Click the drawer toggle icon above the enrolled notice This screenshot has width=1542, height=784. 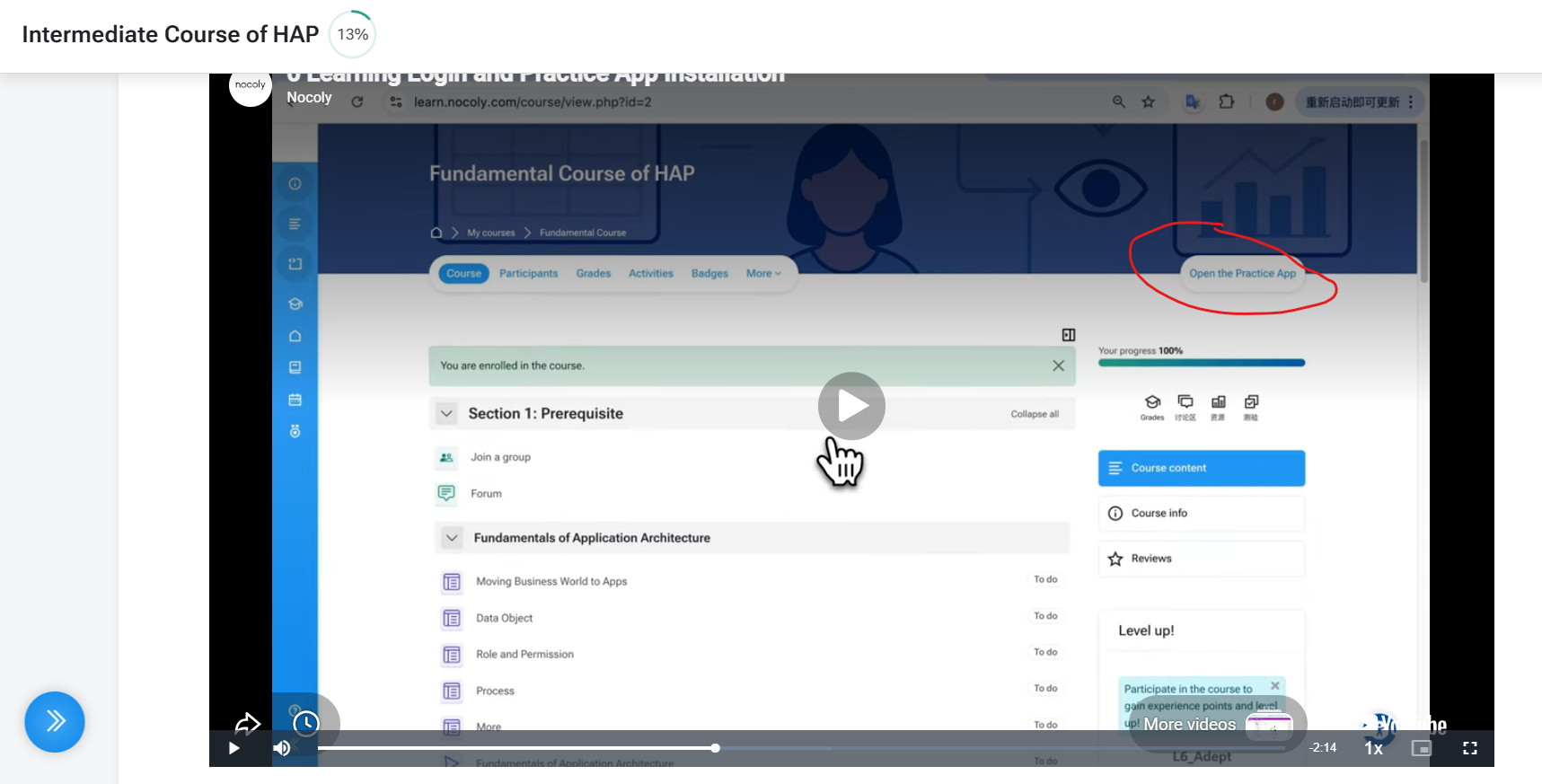[x=1069, y=335]
